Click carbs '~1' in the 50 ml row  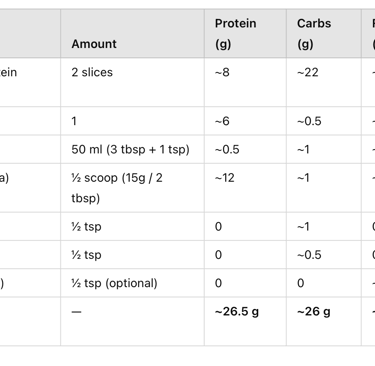(x=303, y=149)
